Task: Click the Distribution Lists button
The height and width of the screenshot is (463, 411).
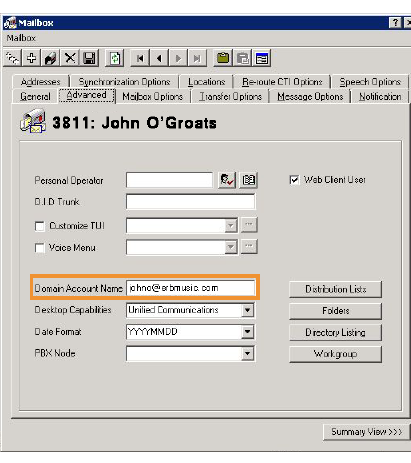Action: (x=335, y=289)
